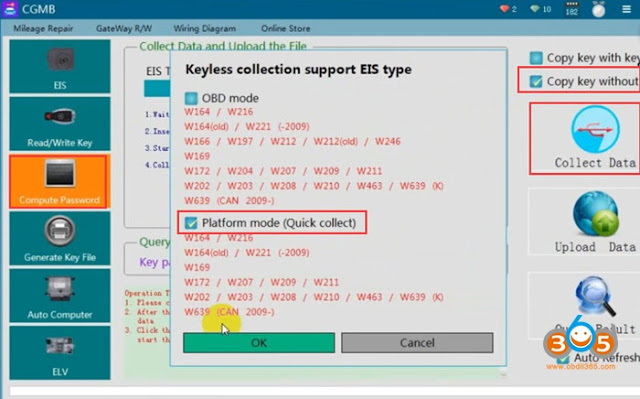Open the hamburger menu in title bar
The height and width of the screenshot is (399, 640).
tap(627, 9)
